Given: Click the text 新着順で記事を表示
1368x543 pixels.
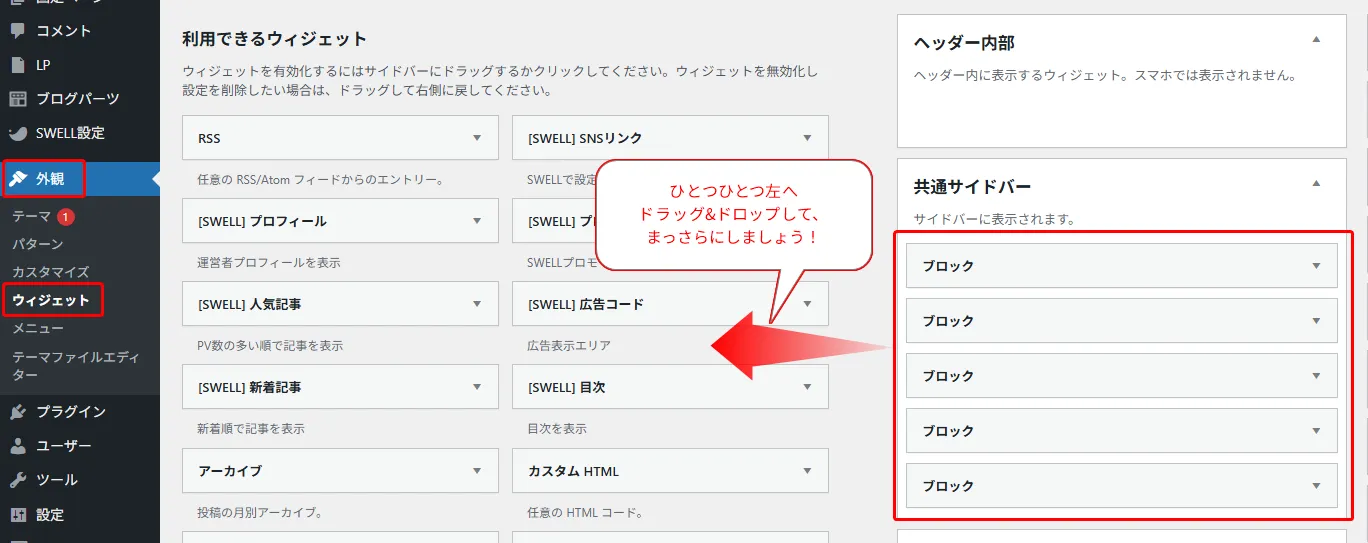Looking at the screenshot, I should (x=251, y=429).
